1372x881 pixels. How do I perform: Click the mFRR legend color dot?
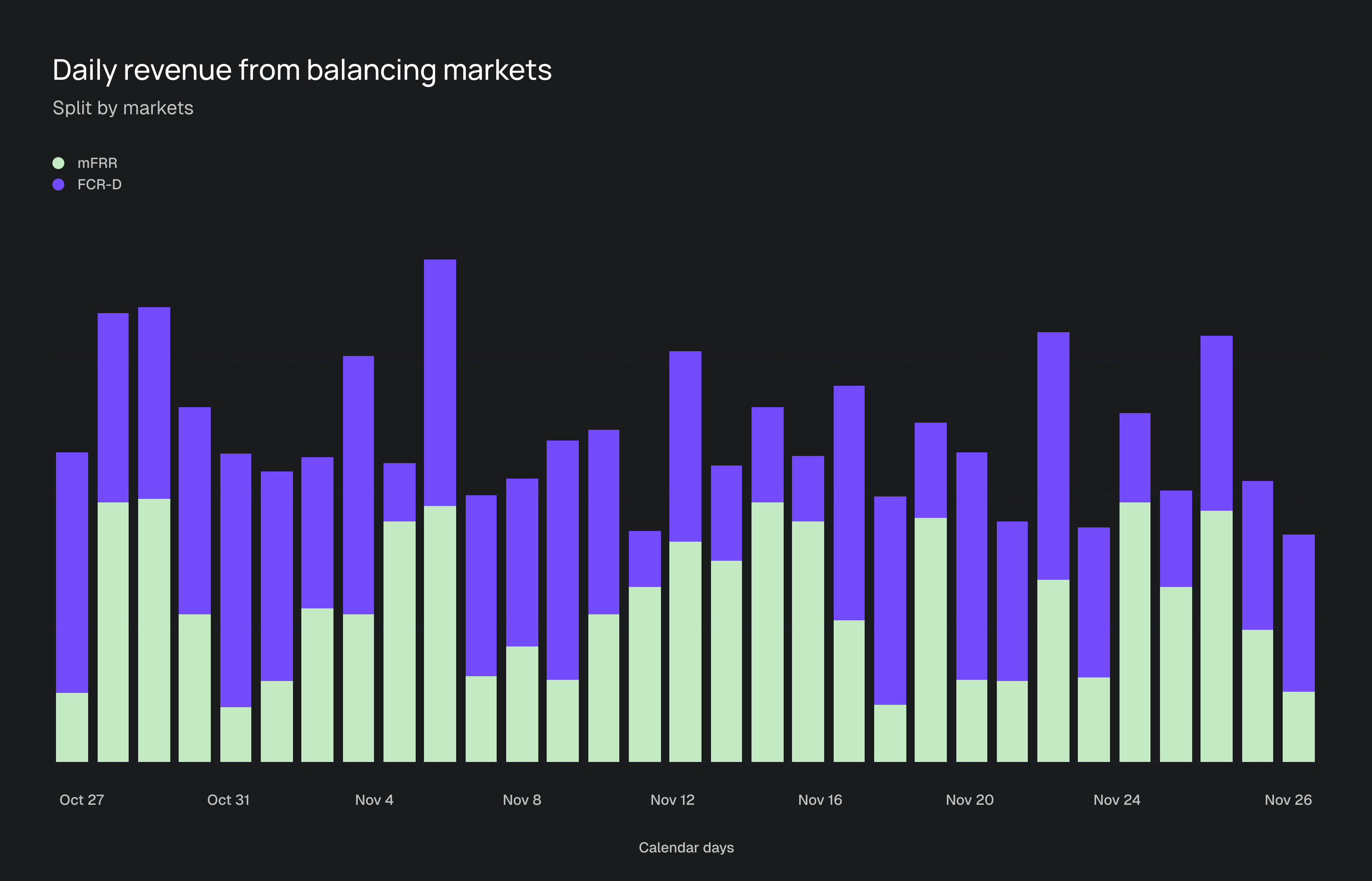click(58, 163)
